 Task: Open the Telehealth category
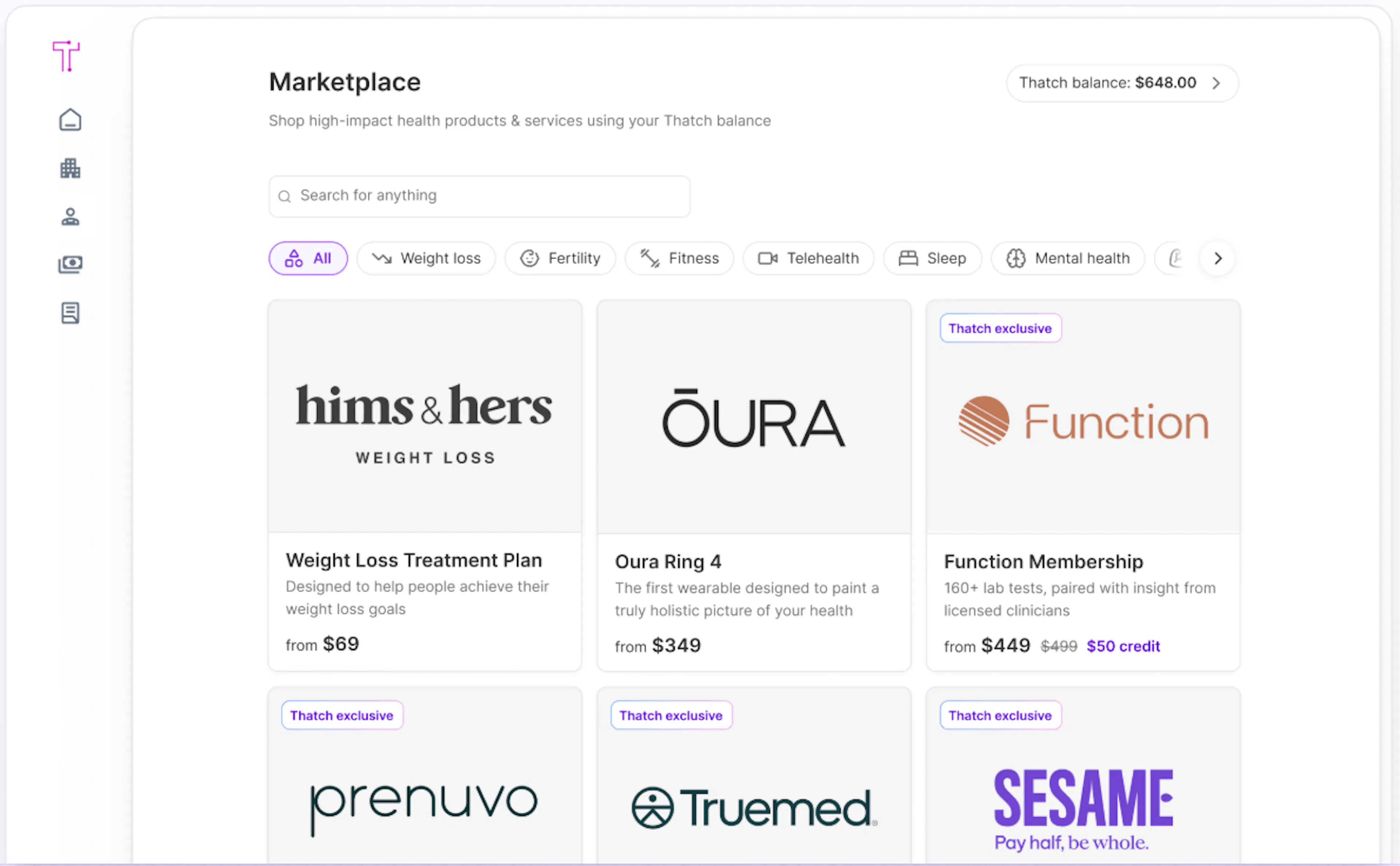[808, 258]
